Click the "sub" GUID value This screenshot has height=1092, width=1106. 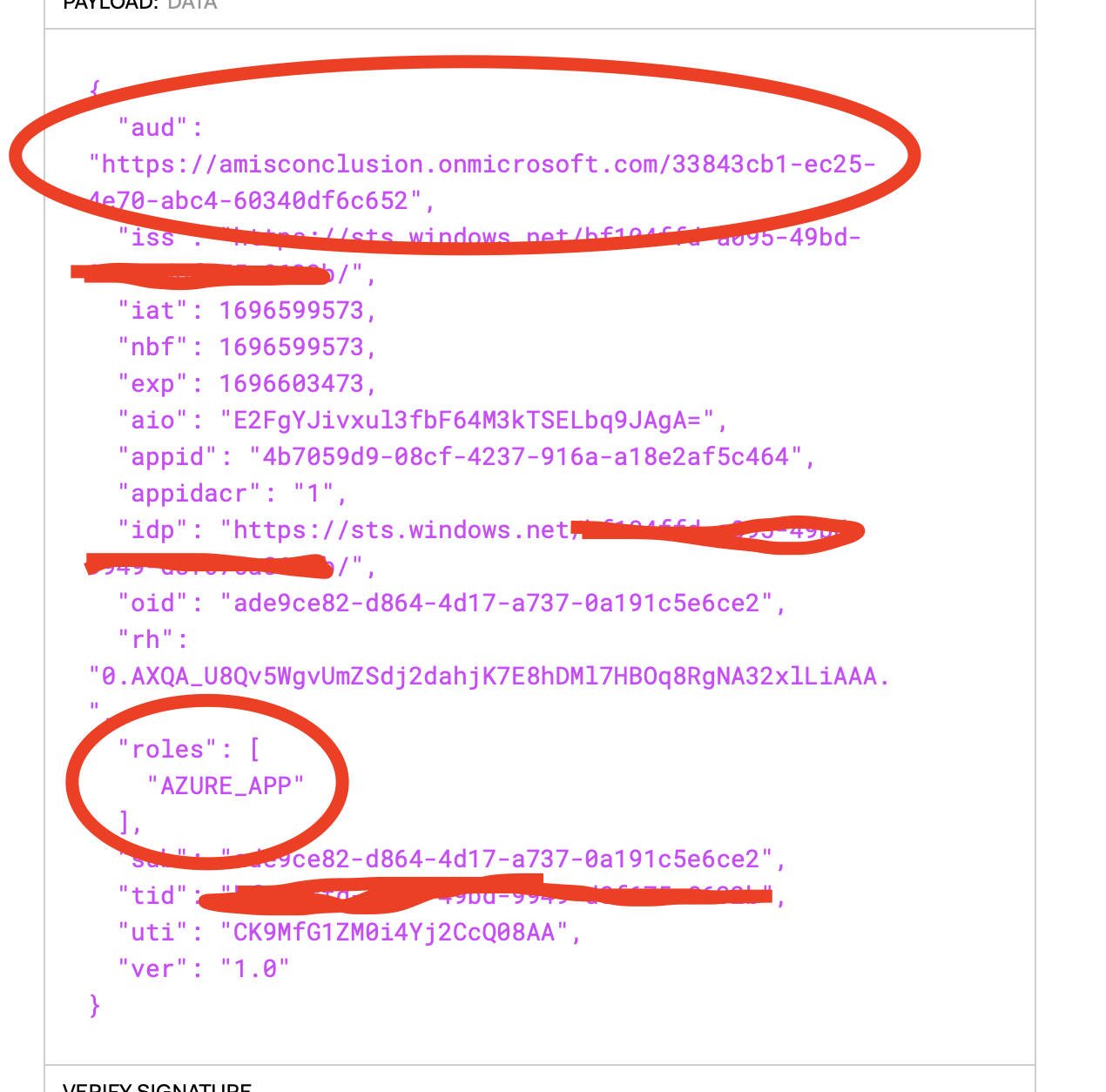tap(496, 859)
